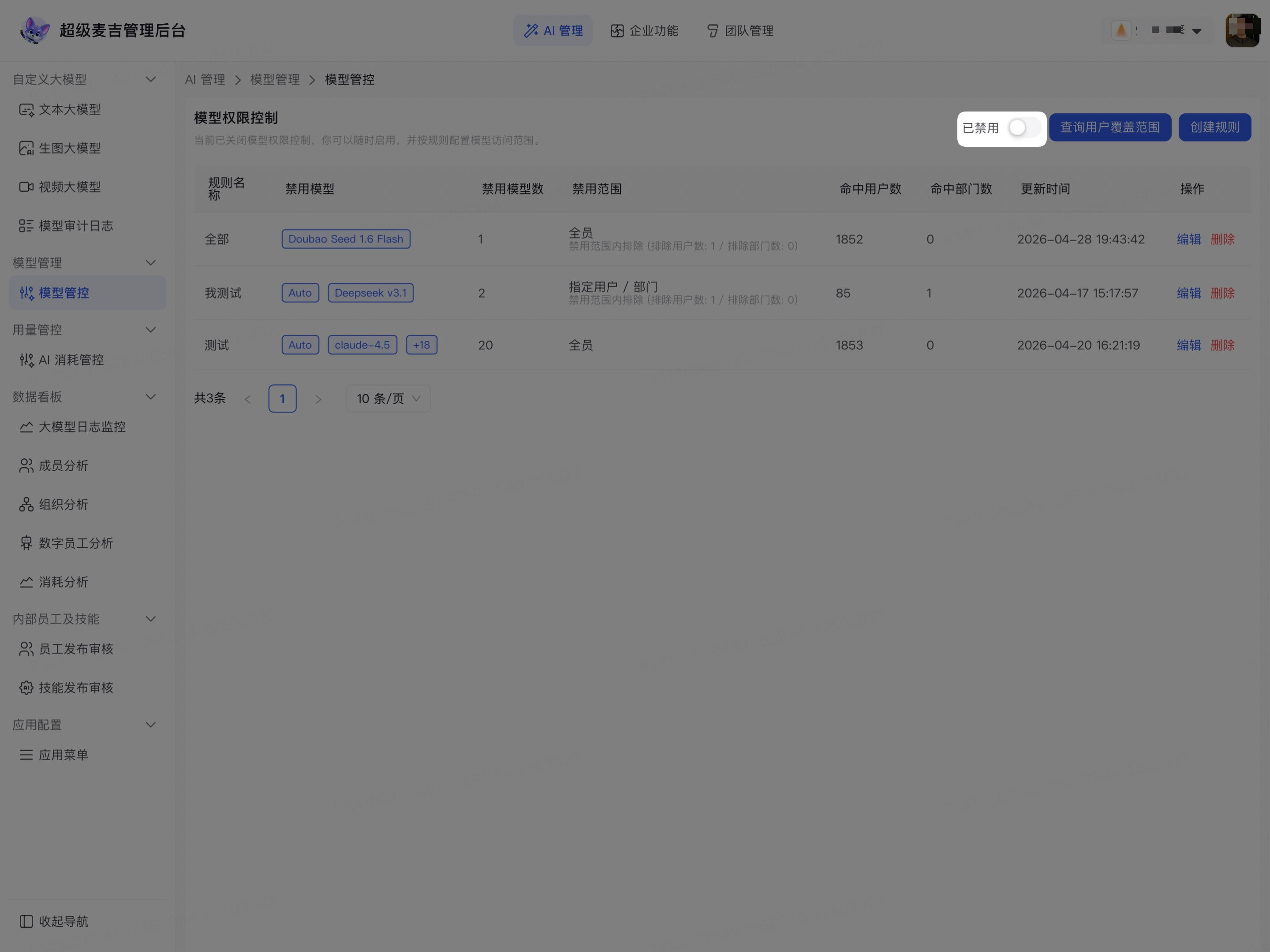1270x952 pixels.
Task: Click the 模型管理 breadcrumb link
Action: (275, 80)
